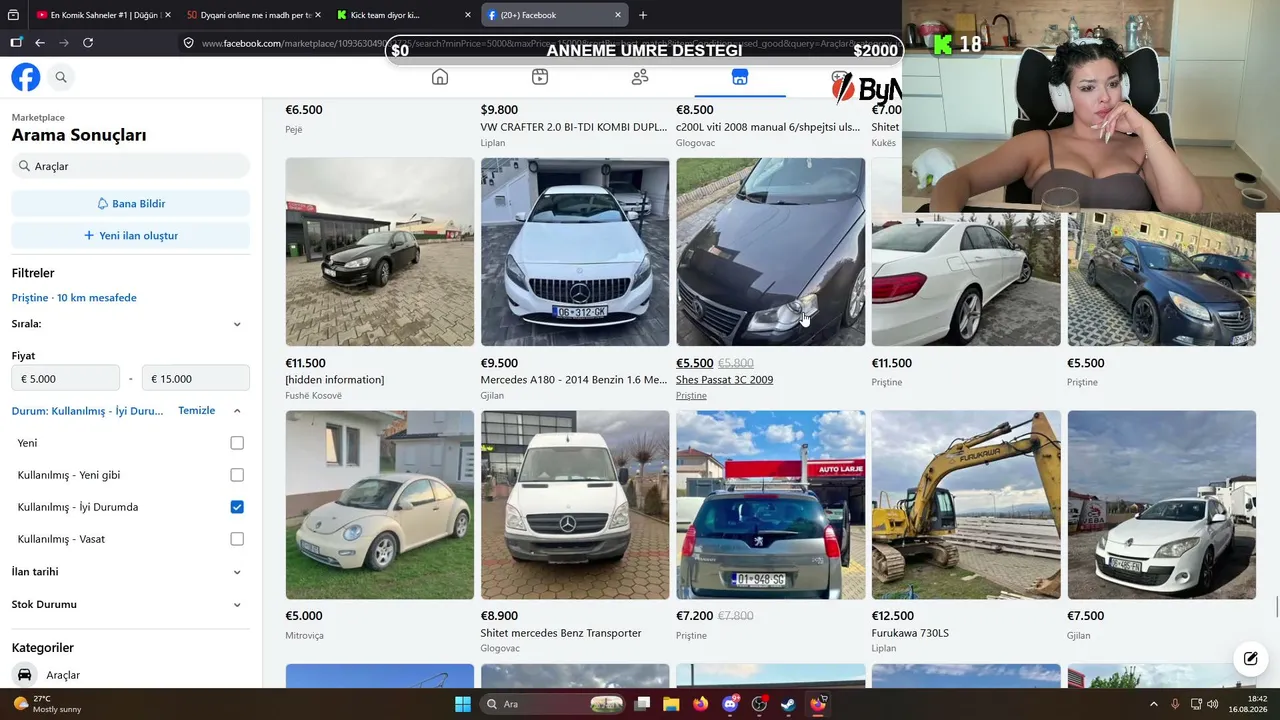
Task: Open the Reels video icon
Action: [x=540, y=77]
